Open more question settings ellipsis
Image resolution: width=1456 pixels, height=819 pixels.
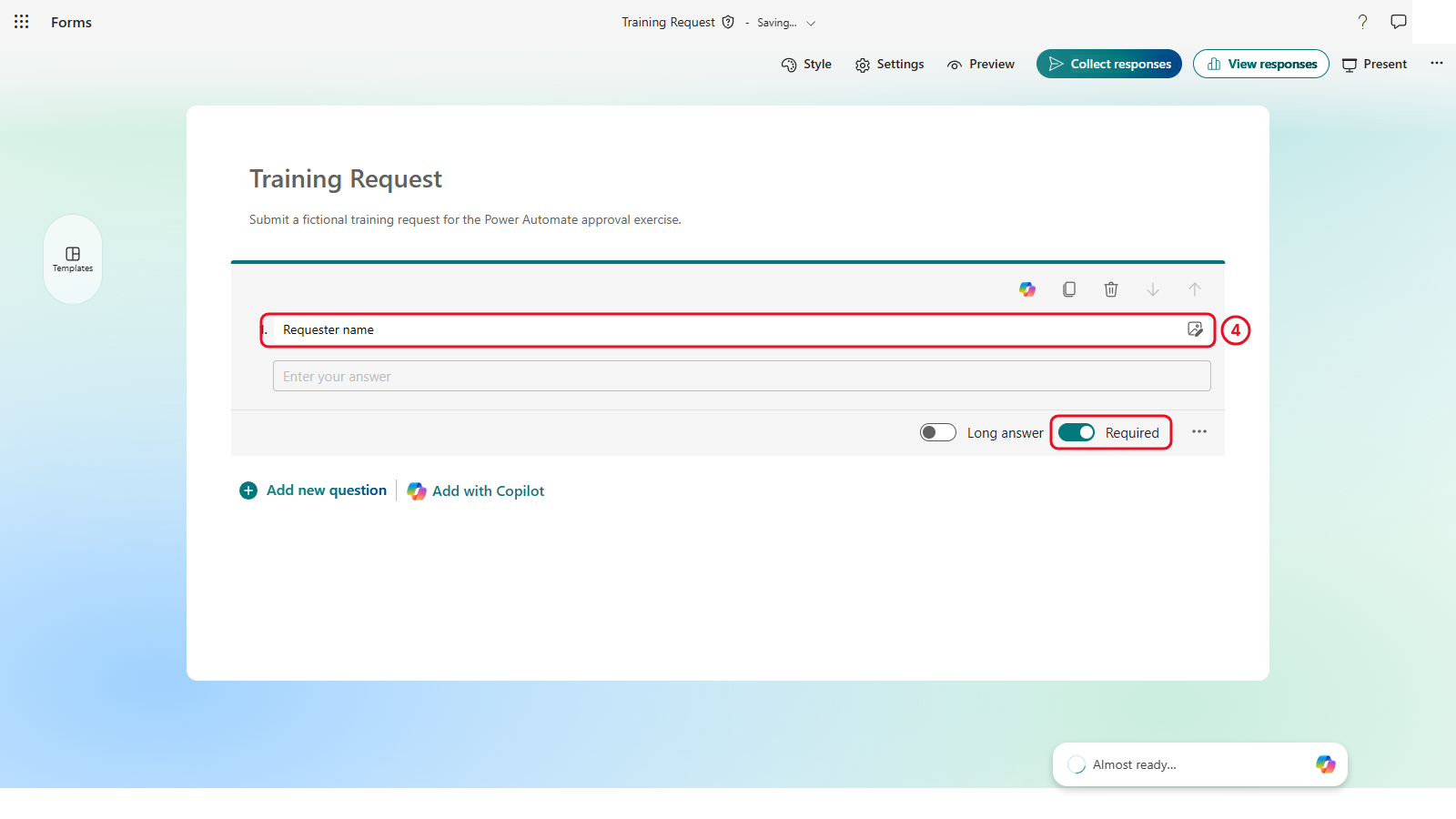click(1199, 432)
